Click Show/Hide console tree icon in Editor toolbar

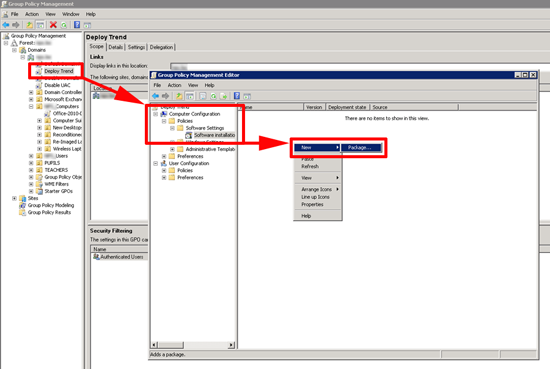(x=190, y=96)
